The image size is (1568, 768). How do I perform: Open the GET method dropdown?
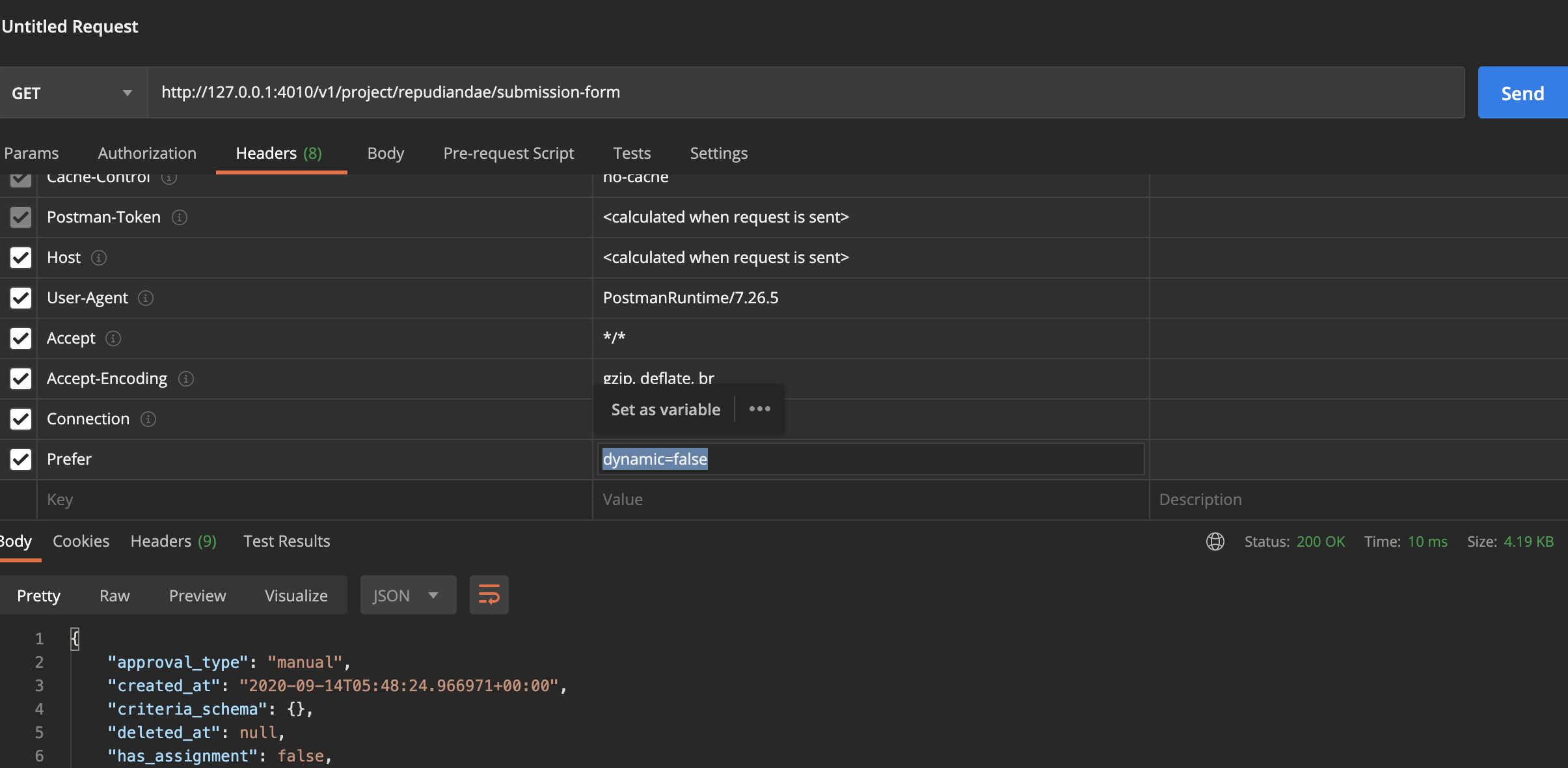(x=72, y=92)
